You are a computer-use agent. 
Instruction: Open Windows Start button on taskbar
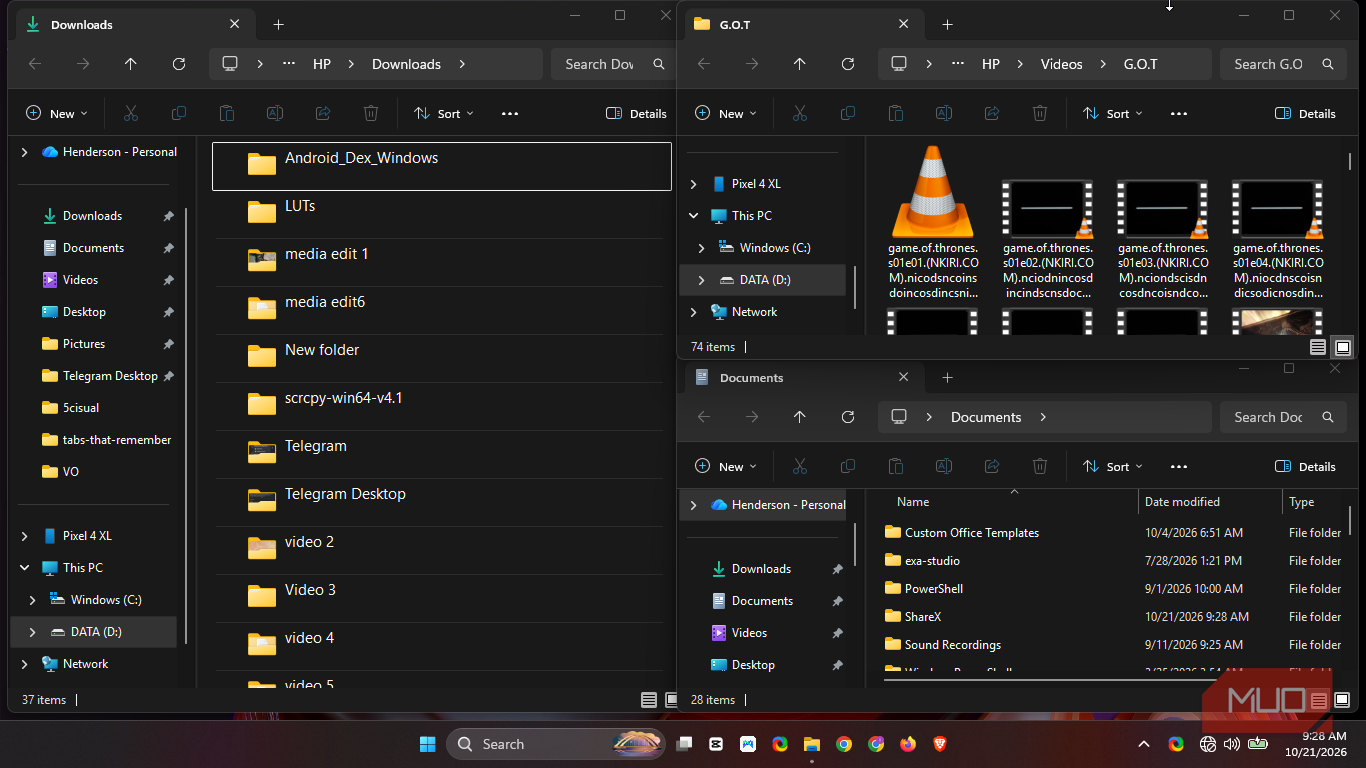click(428, 744)
